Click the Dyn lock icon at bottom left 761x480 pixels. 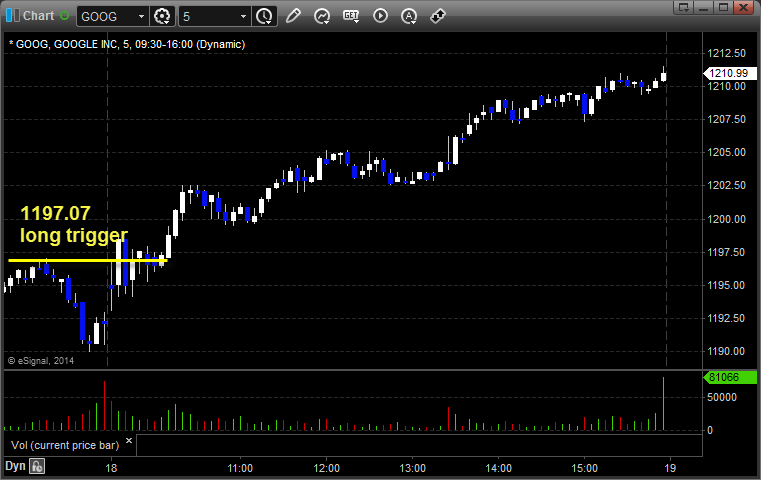[37, 466]
